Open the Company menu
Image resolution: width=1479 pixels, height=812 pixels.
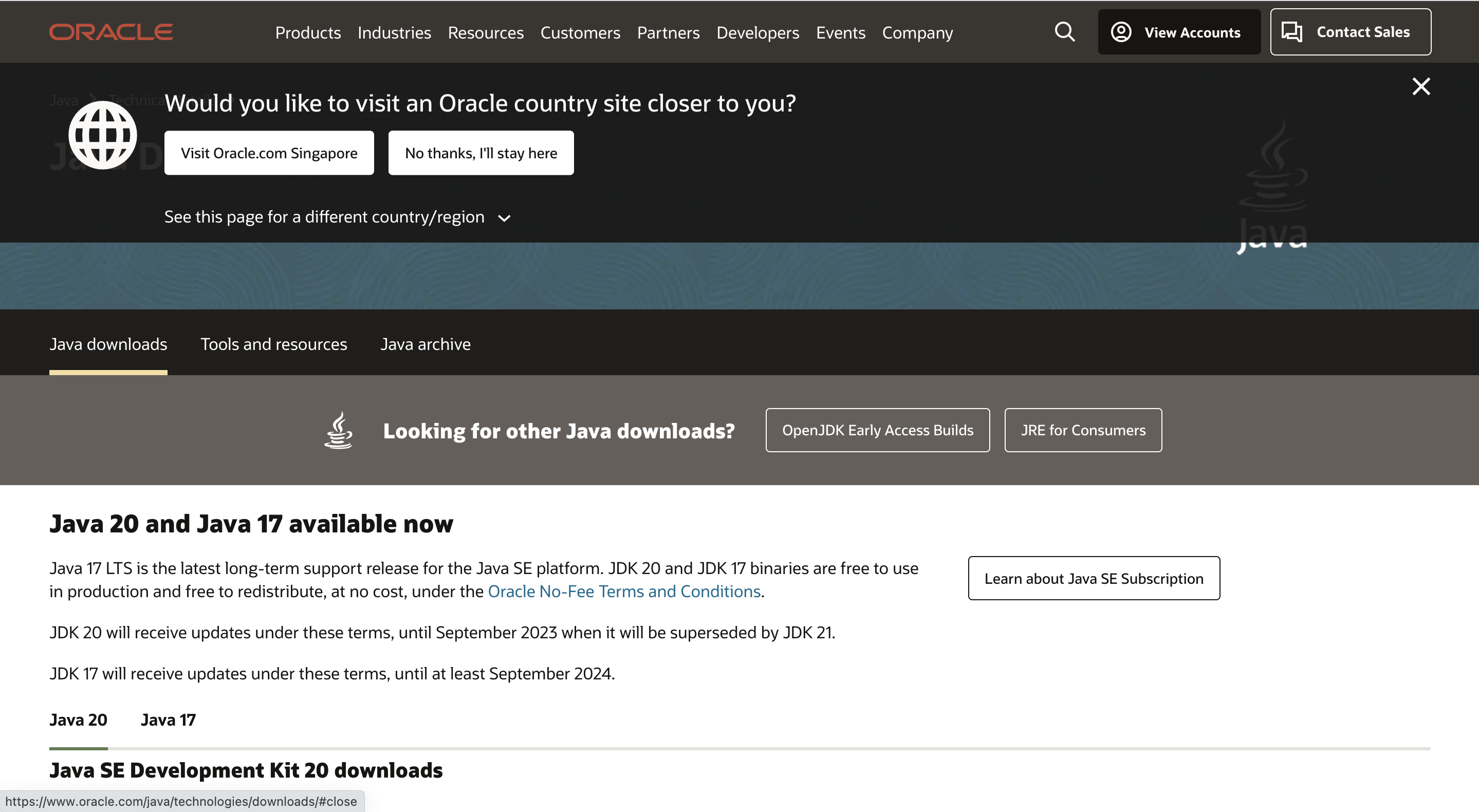click(x=917, y=33)
